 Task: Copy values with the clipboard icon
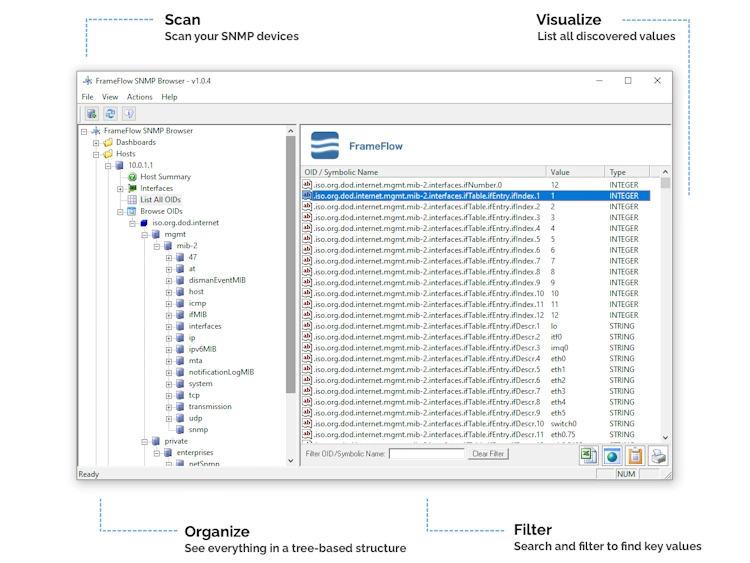[x=635, y=455]
